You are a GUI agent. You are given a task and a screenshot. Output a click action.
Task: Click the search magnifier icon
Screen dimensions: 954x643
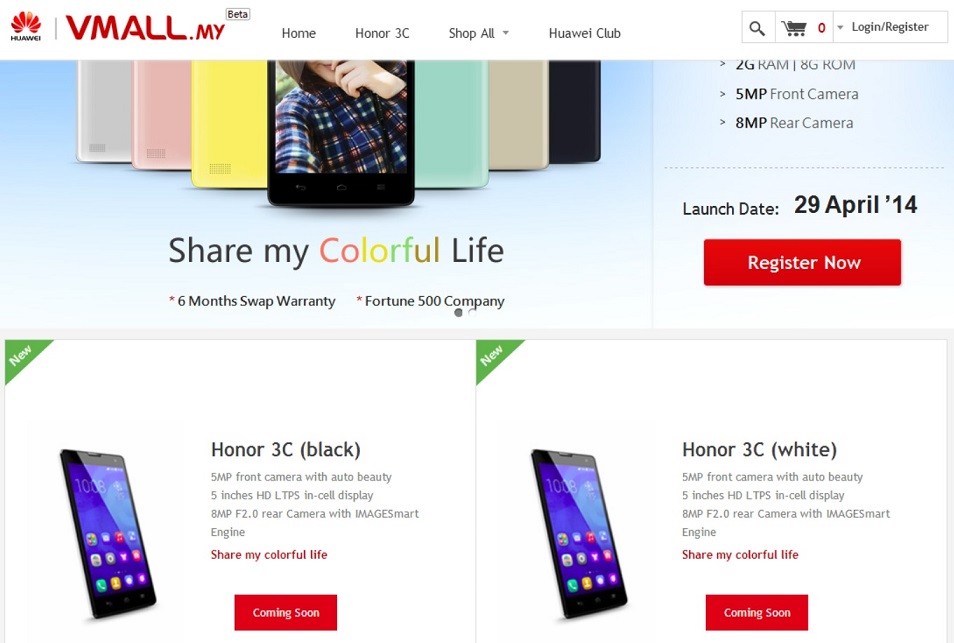(757, 28)
